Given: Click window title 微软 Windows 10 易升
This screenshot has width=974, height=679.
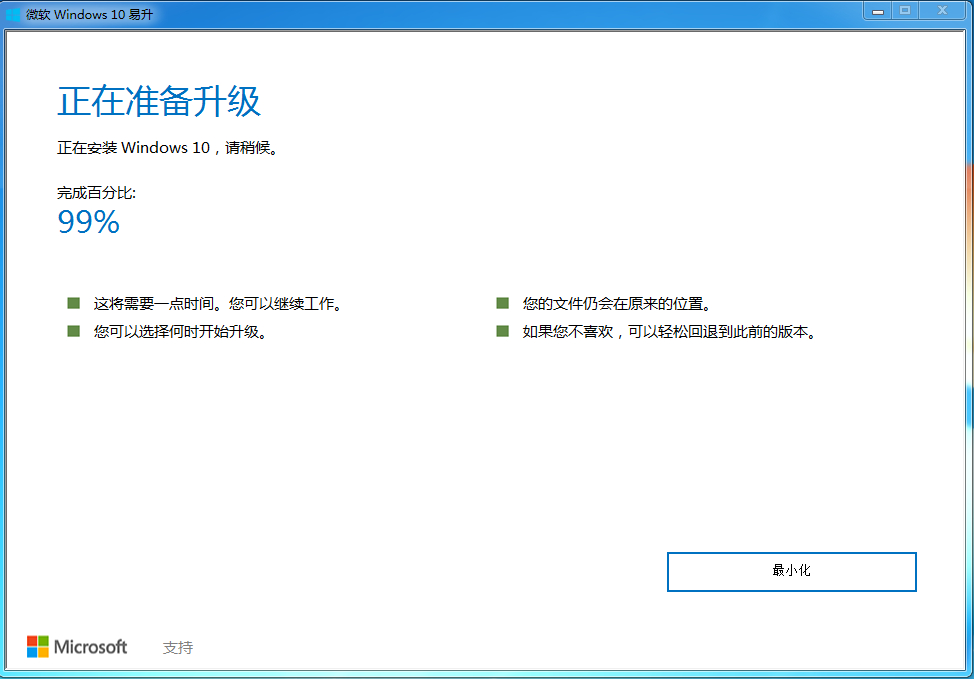Looking at the screenshot, I should [89, 14].
